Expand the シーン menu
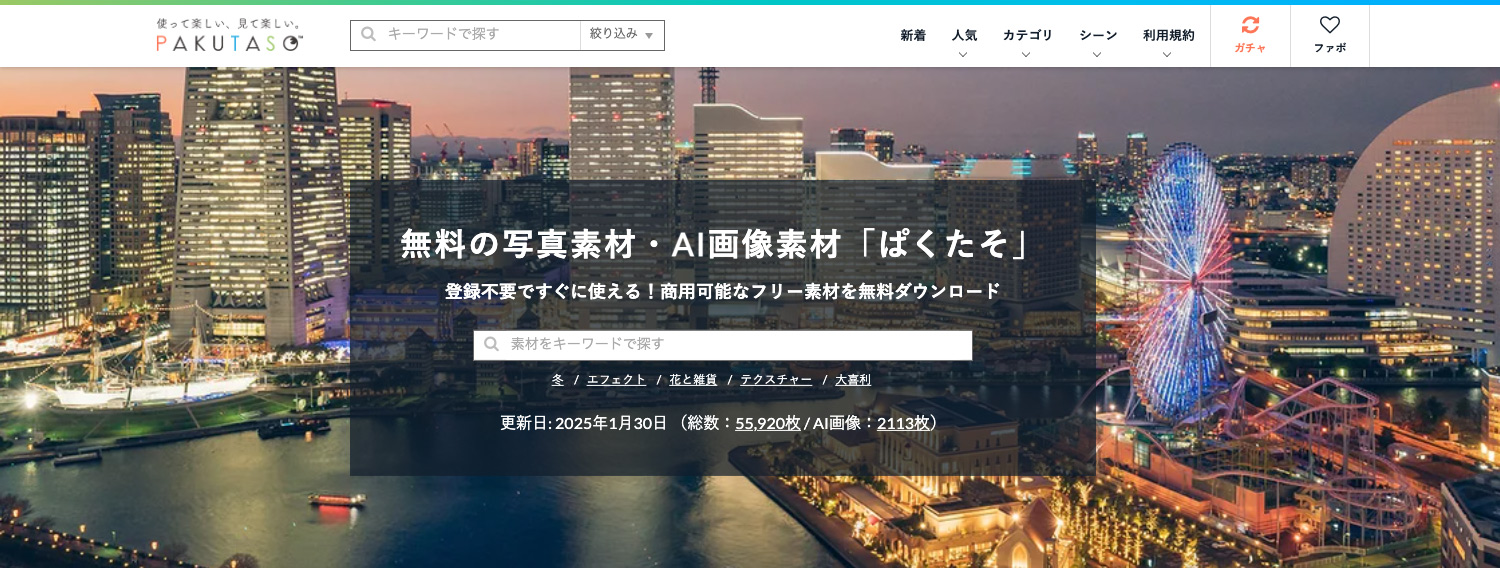This screenshot has height=568, width=1500. tap(1097, 41)
